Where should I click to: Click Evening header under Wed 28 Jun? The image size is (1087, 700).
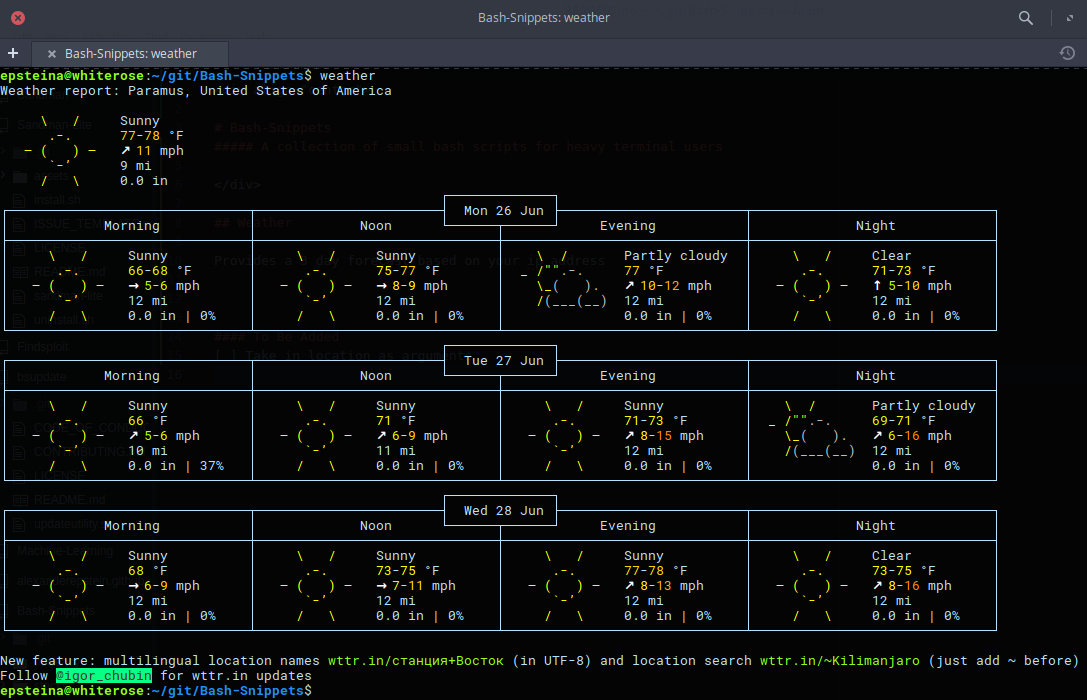pos(627,526)
